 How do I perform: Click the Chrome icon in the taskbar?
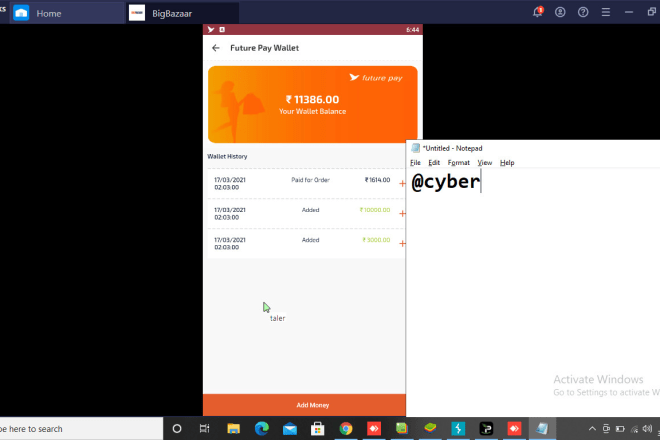coord(346,428)
